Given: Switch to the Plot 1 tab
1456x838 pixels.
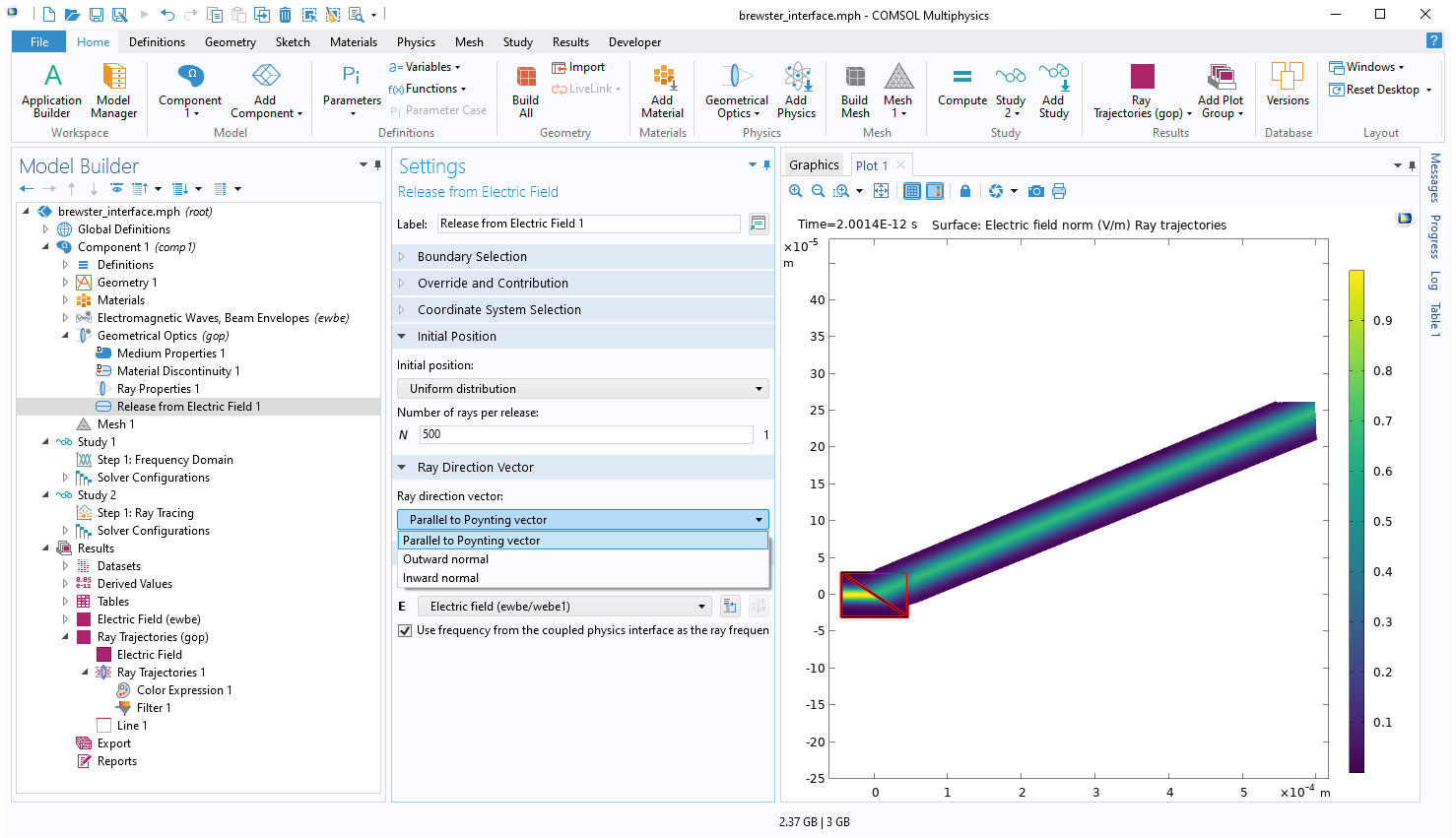Looking at the screenshot, I should 871,165.
